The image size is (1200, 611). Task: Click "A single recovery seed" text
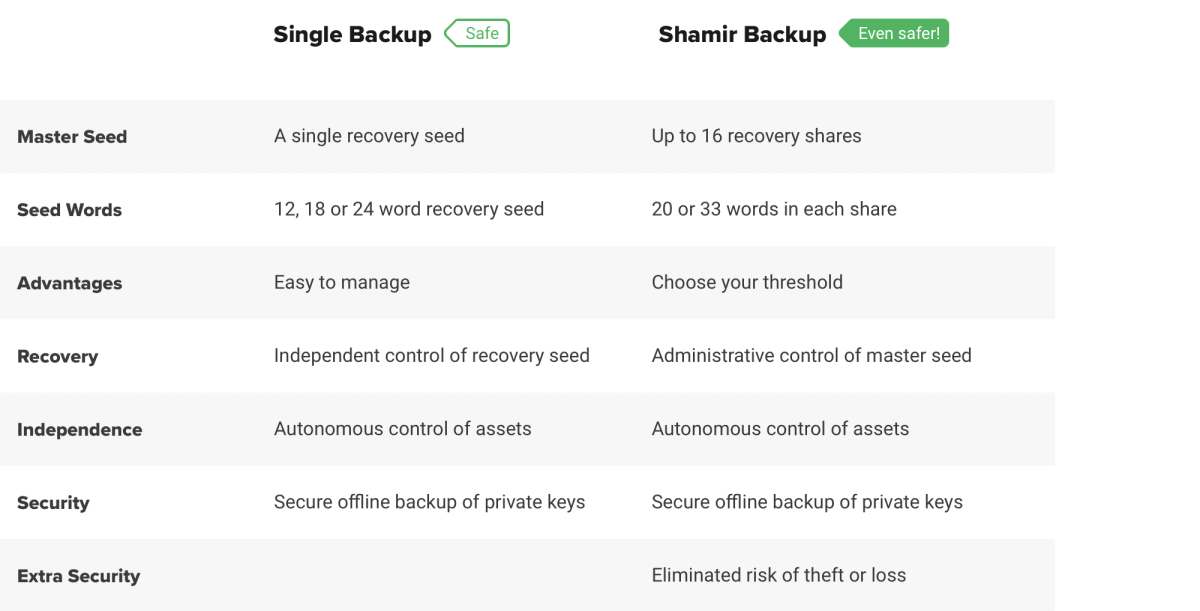[369, 136]
